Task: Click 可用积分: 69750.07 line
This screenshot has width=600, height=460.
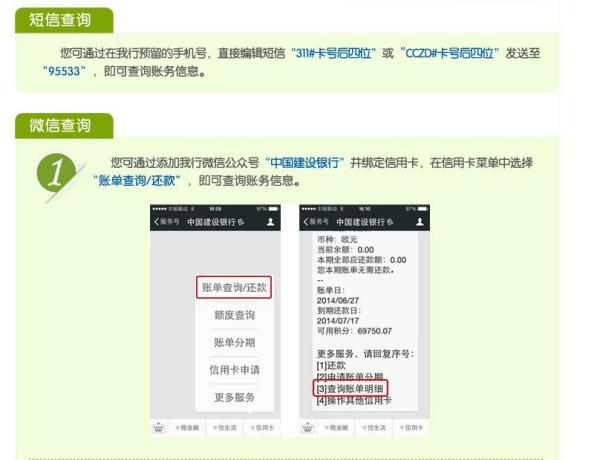Action: click(x=354, y=331)
